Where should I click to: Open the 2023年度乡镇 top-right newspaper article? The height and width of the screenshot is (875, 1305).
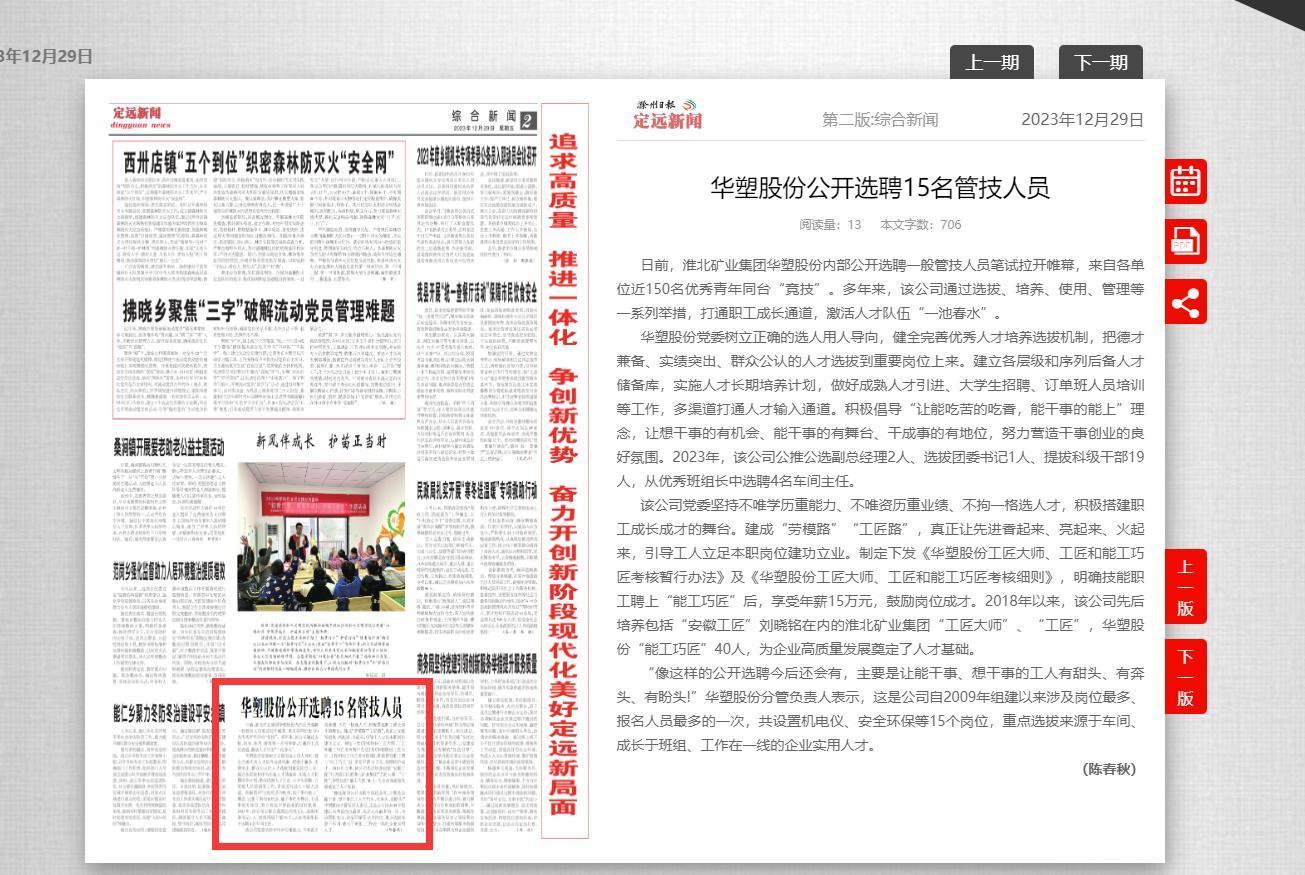pos(477,158)
